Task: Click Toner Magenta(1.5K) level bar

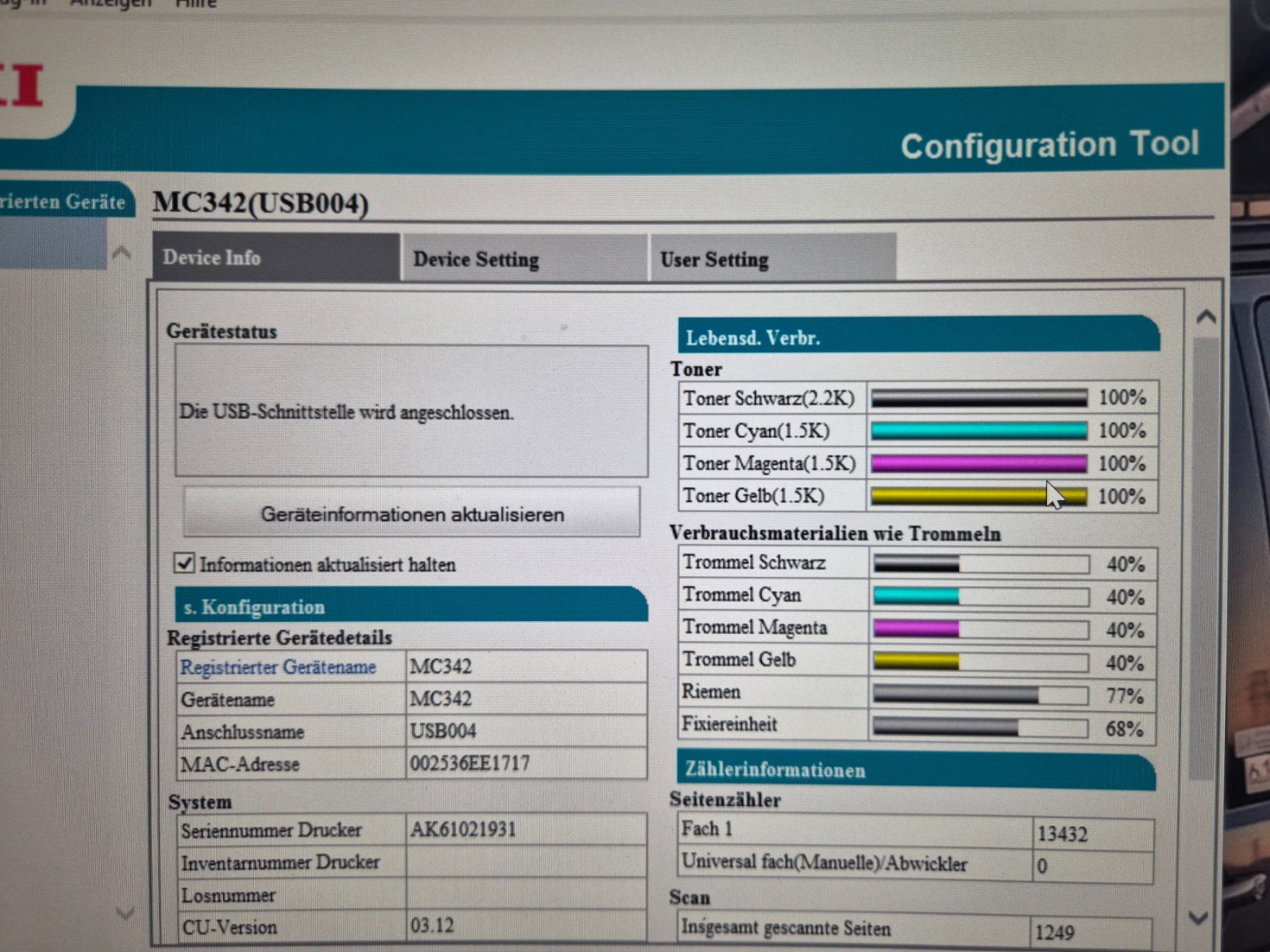Action: point(979,463)
